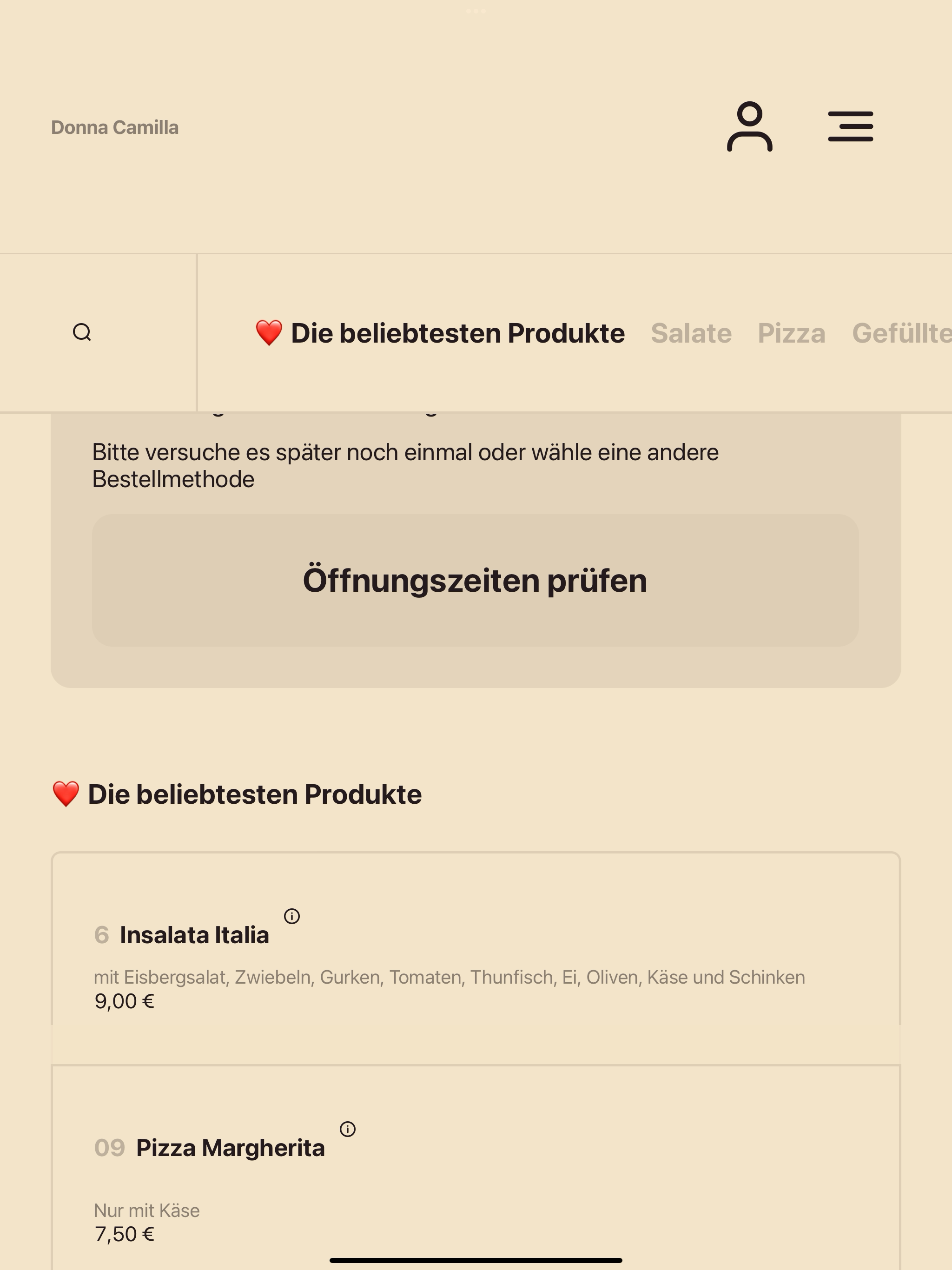Tap the home indicator bar at bottom
The width and height of the screenshot is (952, 1270).
476,1260
